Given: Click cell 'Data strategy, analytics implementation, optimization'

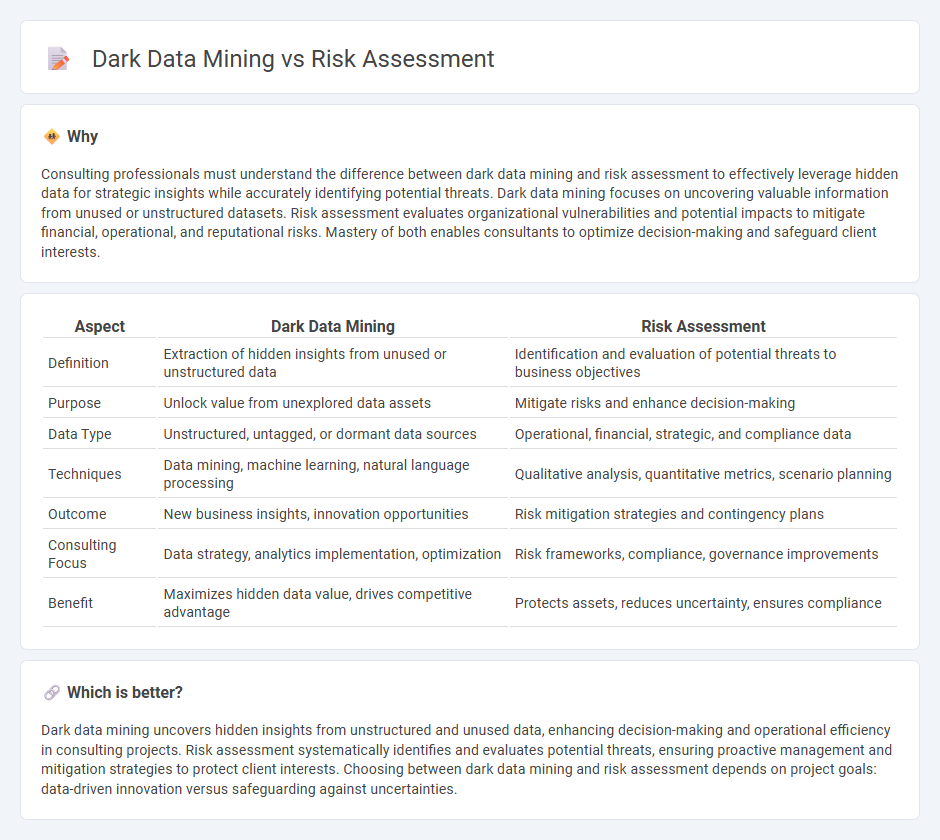Looking at the screenshot, I should coord(333,554).
